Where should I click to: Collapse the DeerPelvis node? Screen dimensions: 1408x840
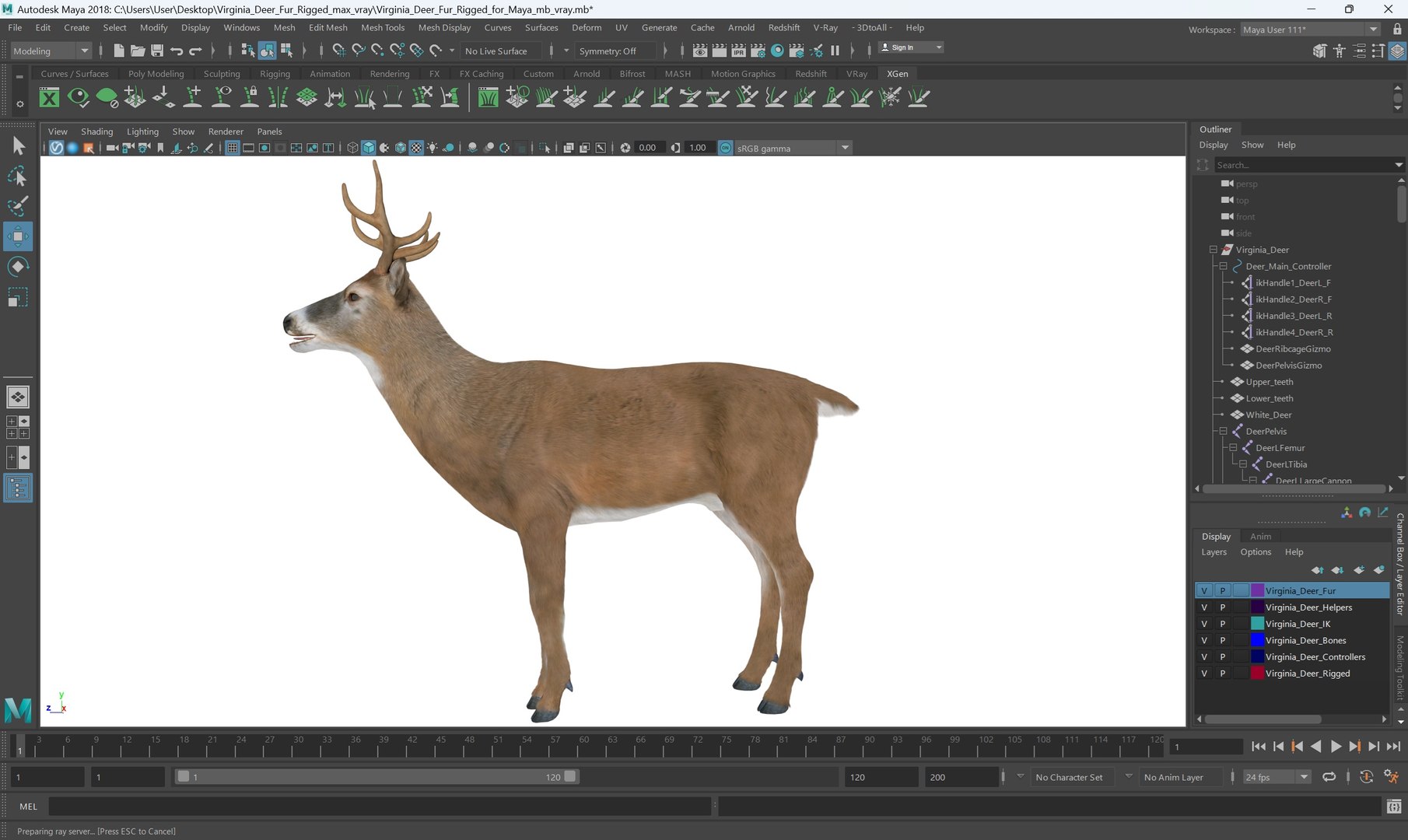pos(1223,431)
